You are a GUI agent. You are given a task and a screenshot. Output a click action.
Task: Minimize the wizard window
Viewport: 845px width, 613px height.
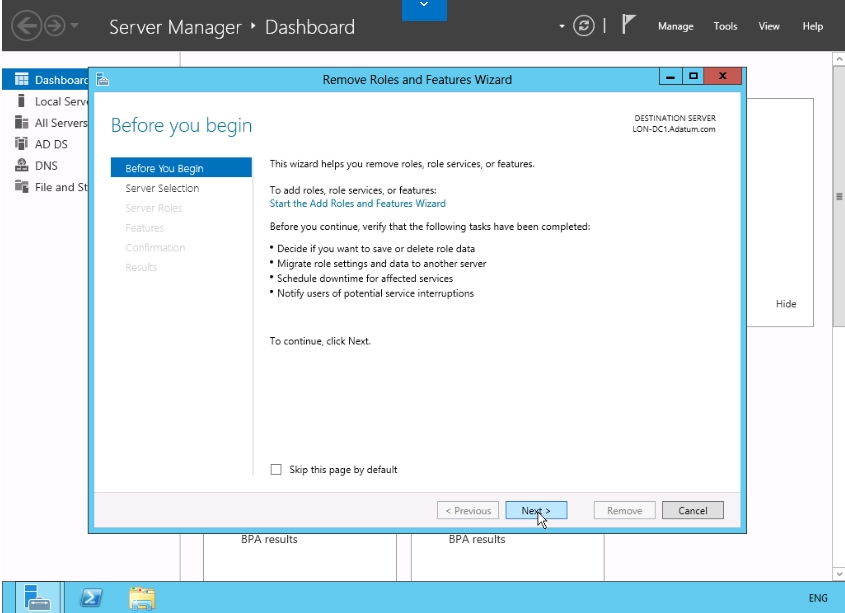click(x=670, y=77)
